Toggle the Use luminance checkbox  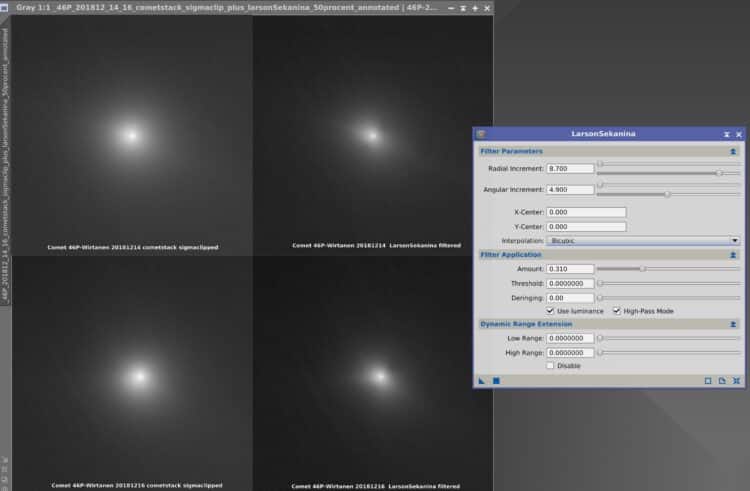point(550,311)
